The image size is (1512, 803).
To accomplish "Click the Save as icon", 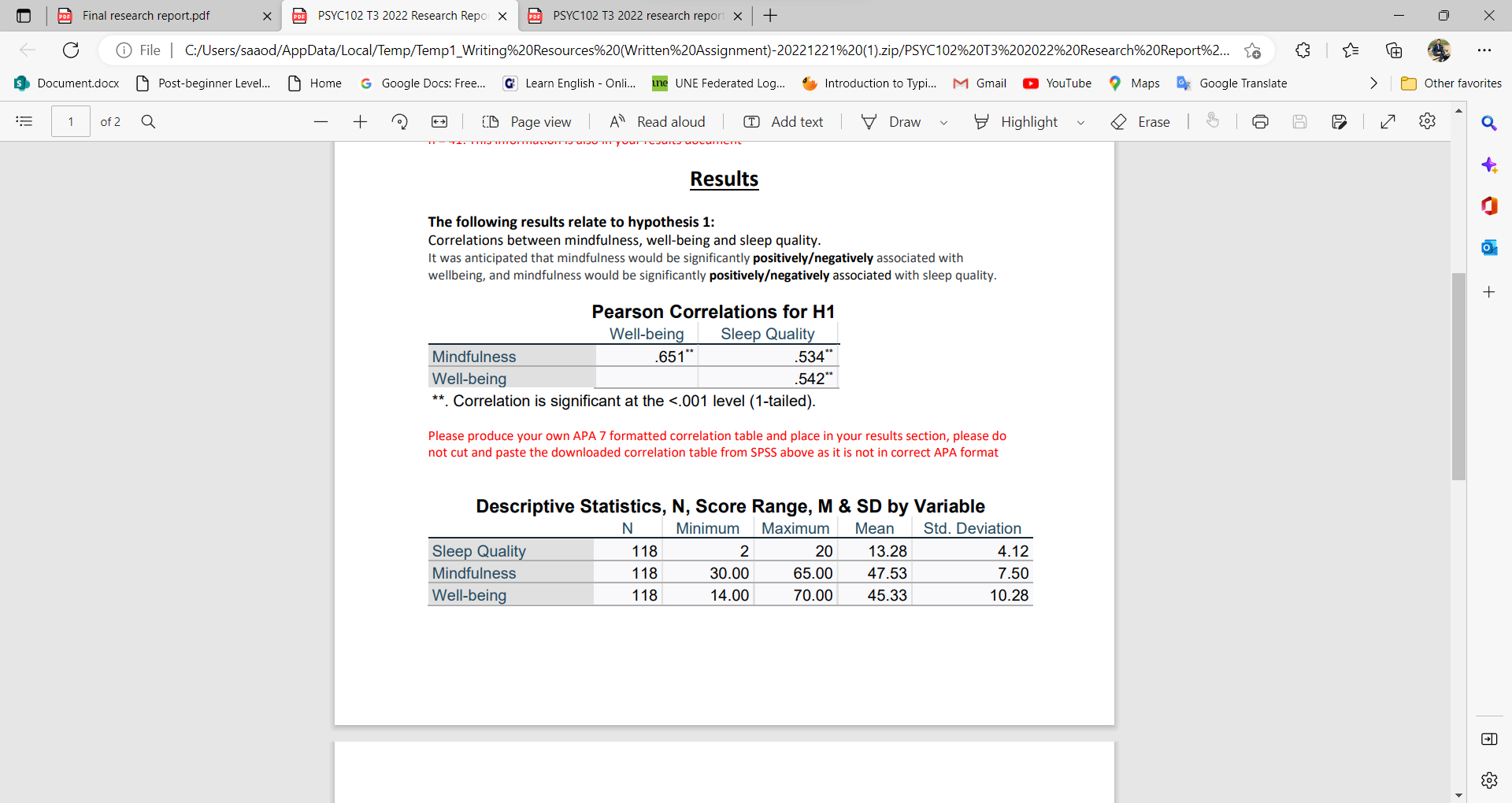I will tap(1339, 121).
